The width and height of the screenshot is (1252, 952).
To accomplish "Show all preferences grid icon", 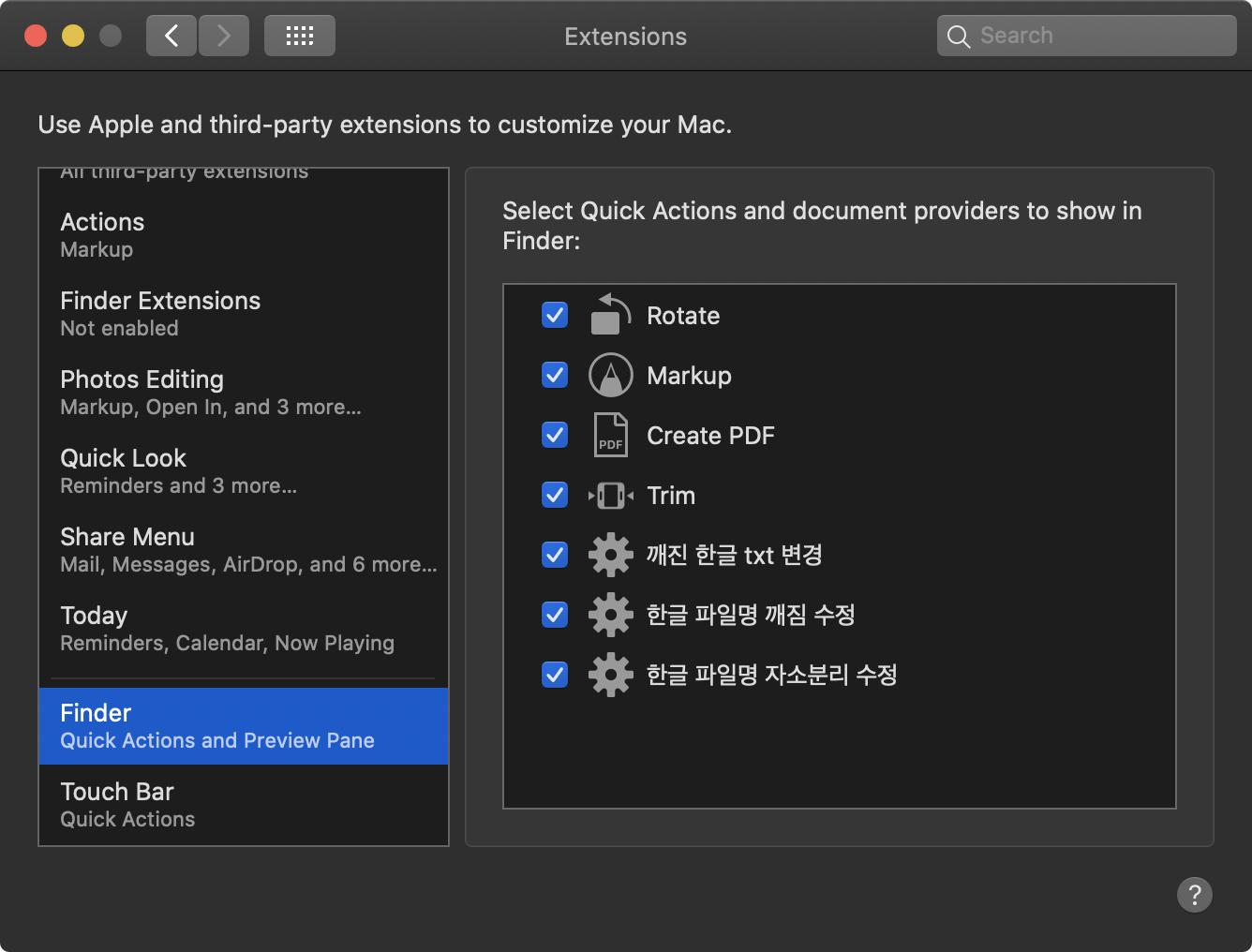I will coord(299,37).
